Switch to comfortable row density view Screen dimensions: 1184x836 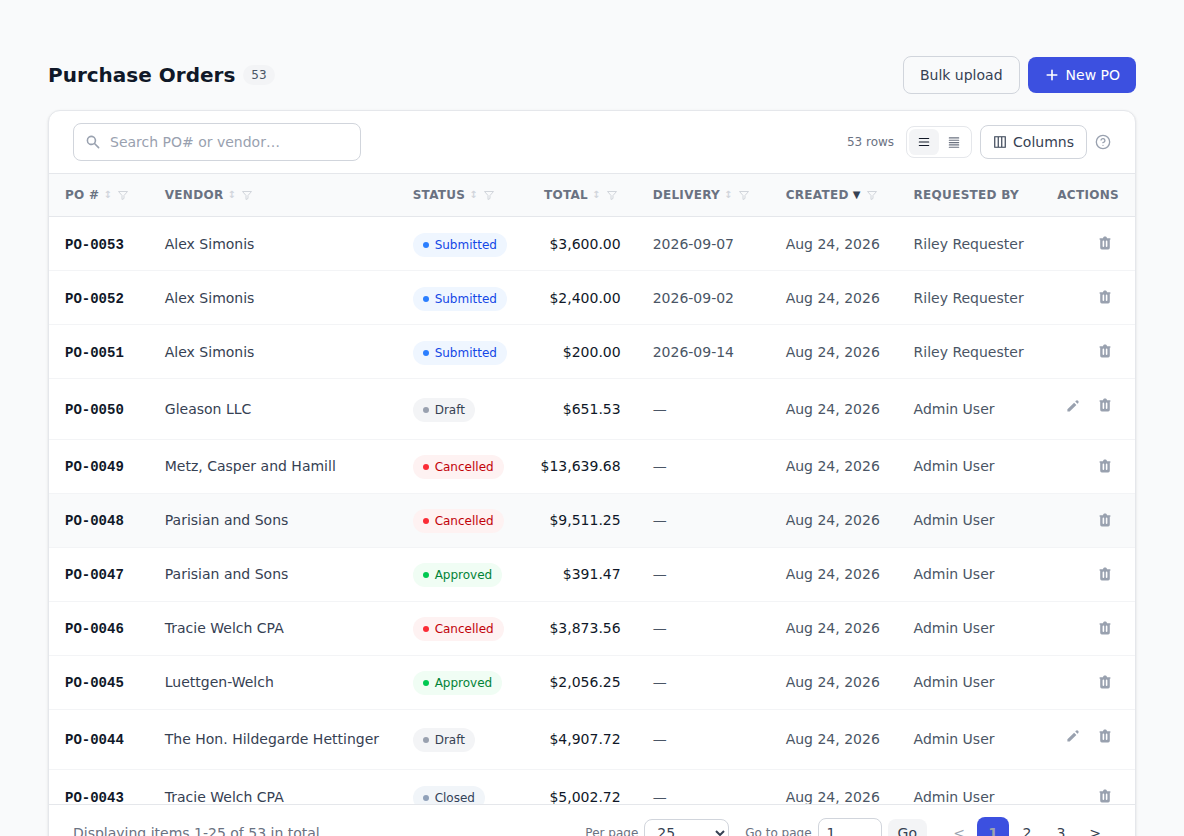(923, 142)
